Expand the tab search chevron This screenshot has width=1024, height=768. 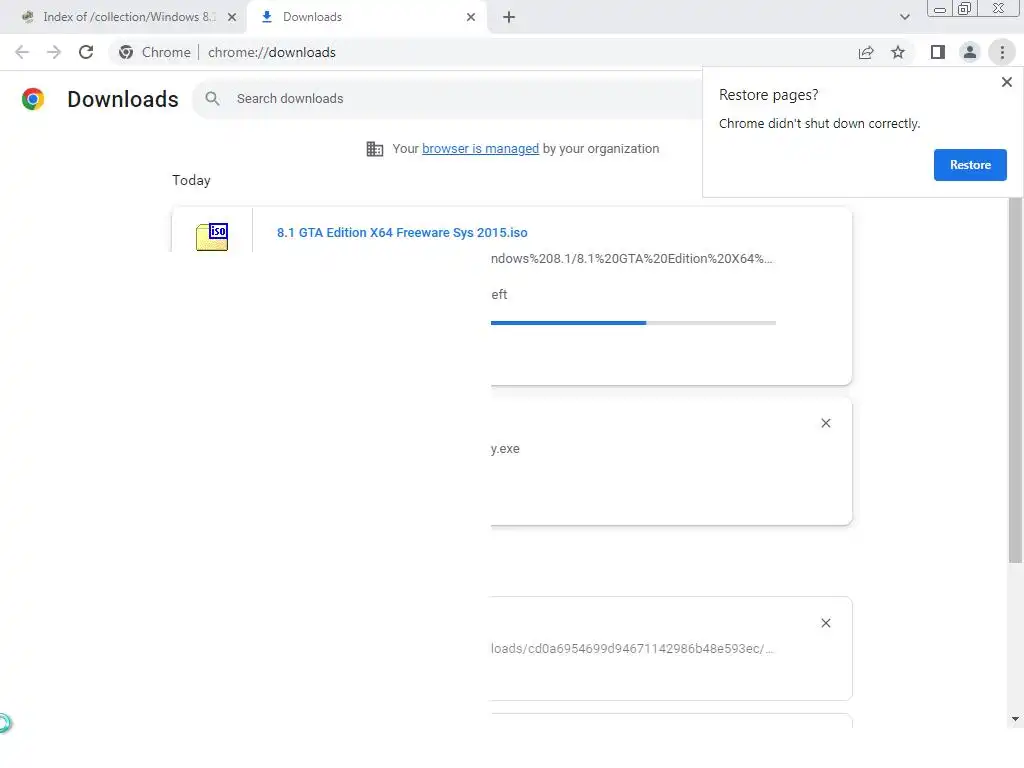pyautogui.click(x=904, y=17)
